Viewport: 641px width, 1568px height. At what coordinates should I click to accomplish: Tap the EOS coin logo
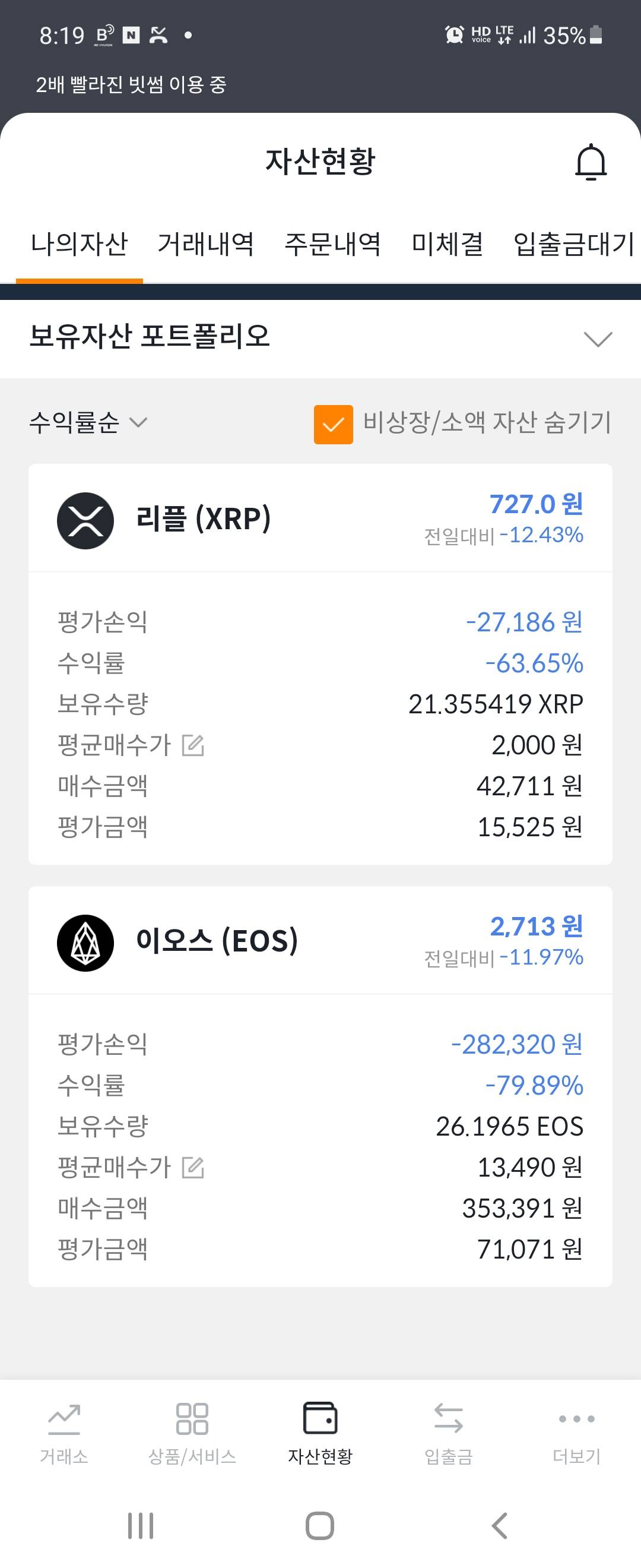85,942
